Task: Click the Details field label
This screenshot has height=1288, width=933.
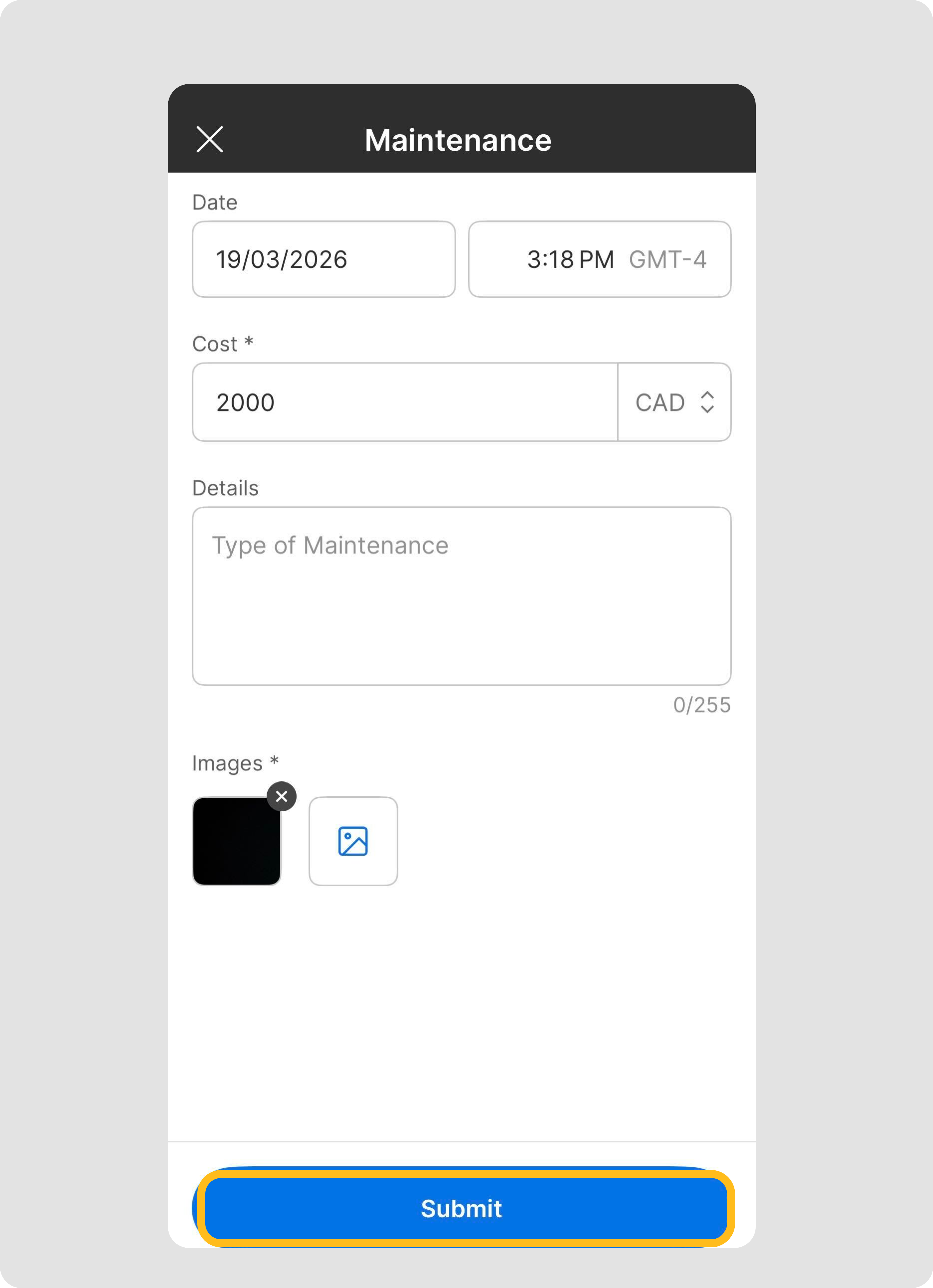Action: tap(226, 488)
